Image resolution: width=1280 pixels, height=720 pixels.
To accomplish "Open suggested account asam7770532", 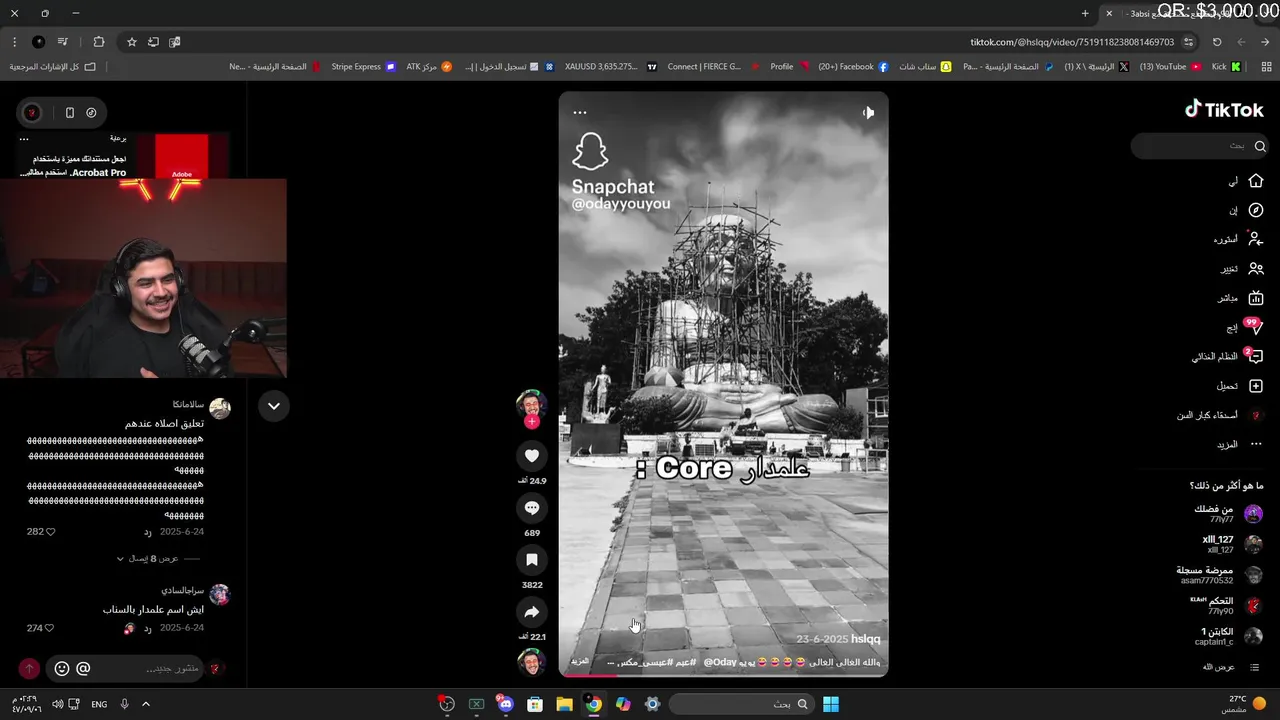I will [1220, 575].
